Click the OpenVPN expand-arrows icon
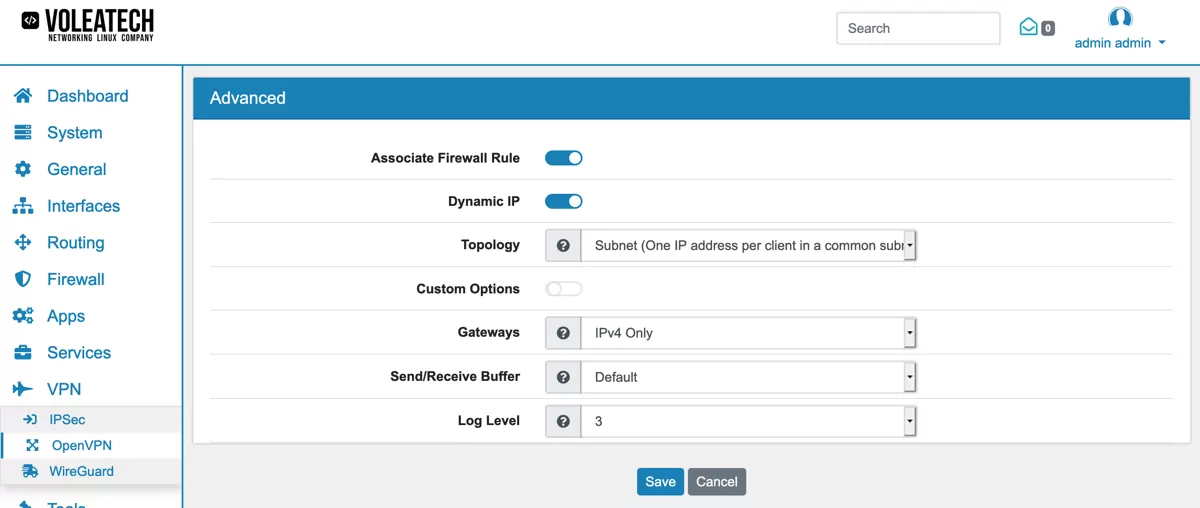The image size is (1200, 508). point(32,446)
